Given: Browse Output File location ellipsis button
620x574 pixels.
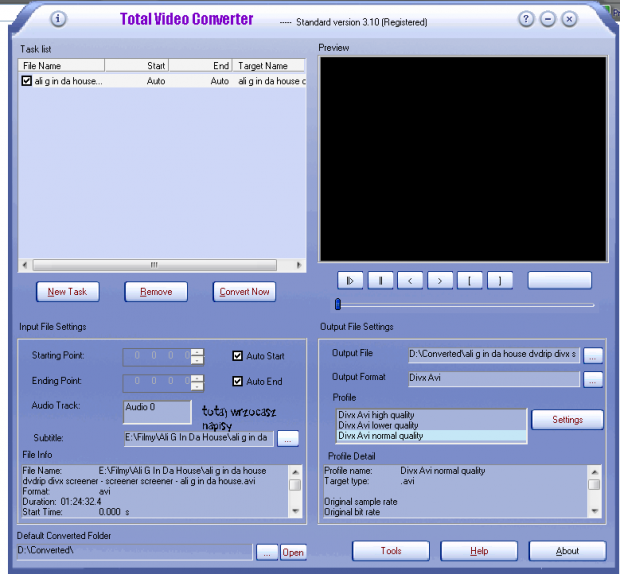Looking at the screenshot, I should click(x=593, y=355).
